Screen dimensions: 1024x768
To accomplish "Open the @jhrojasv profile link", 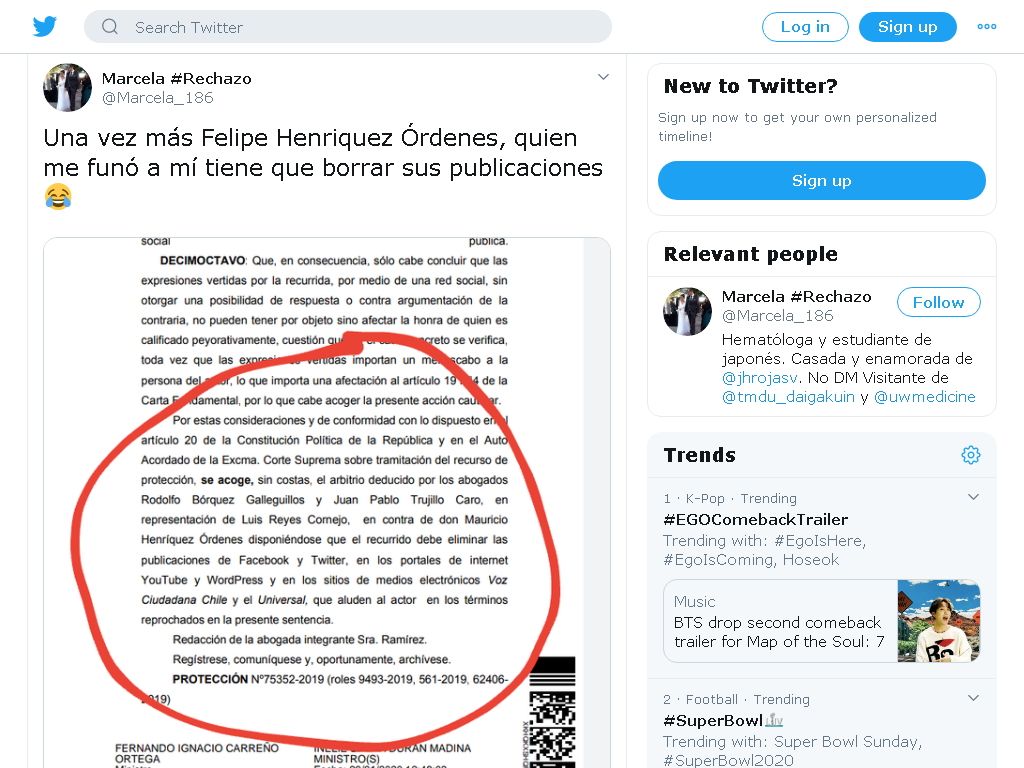I will [x=760, y=377].
